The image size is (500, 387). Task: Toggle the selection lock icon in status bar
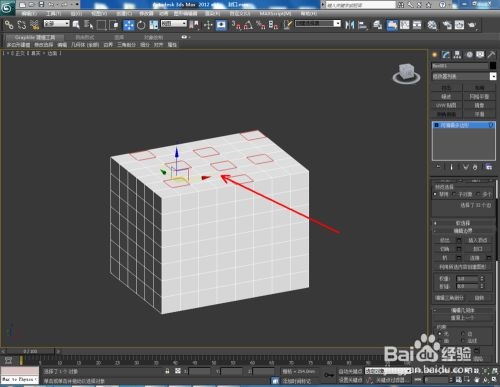pyautogui.click(x=167, y=371)
